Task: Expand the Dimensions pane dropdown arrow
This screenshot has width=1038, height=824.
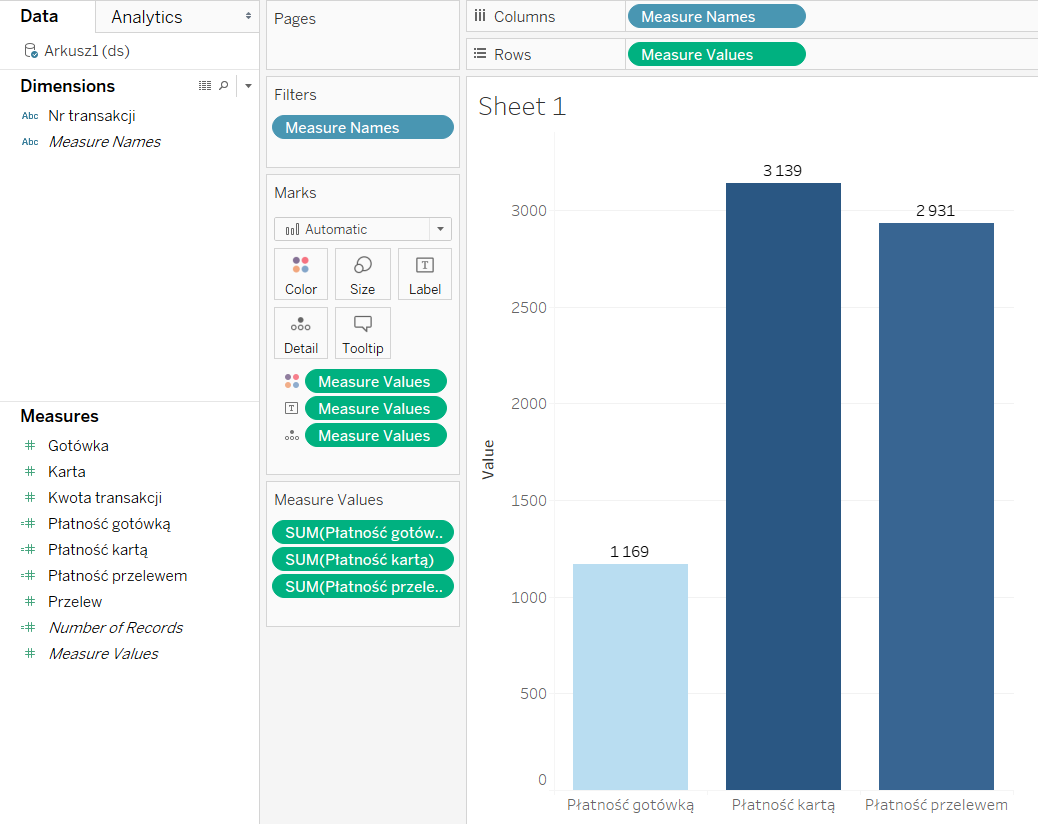Action: pos(248,86)
